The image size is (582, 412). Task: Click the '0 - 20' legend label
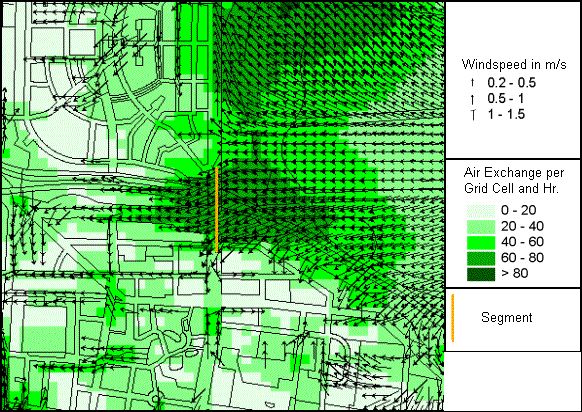[x=519, y=210]
